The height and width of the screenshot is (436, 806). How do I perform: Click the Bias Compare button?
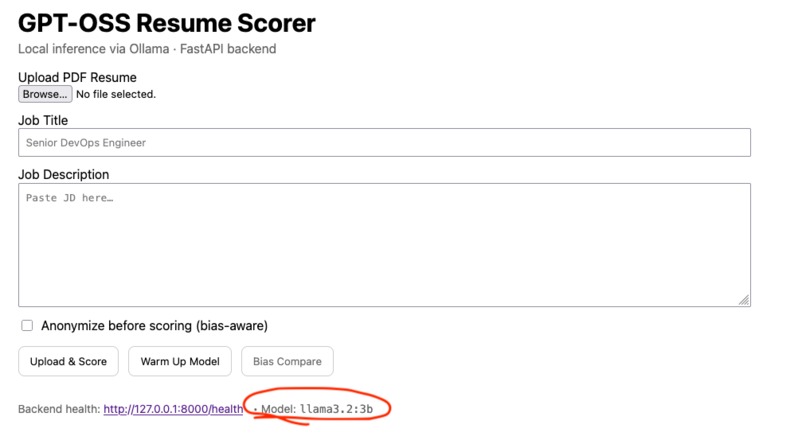point(287,361)
